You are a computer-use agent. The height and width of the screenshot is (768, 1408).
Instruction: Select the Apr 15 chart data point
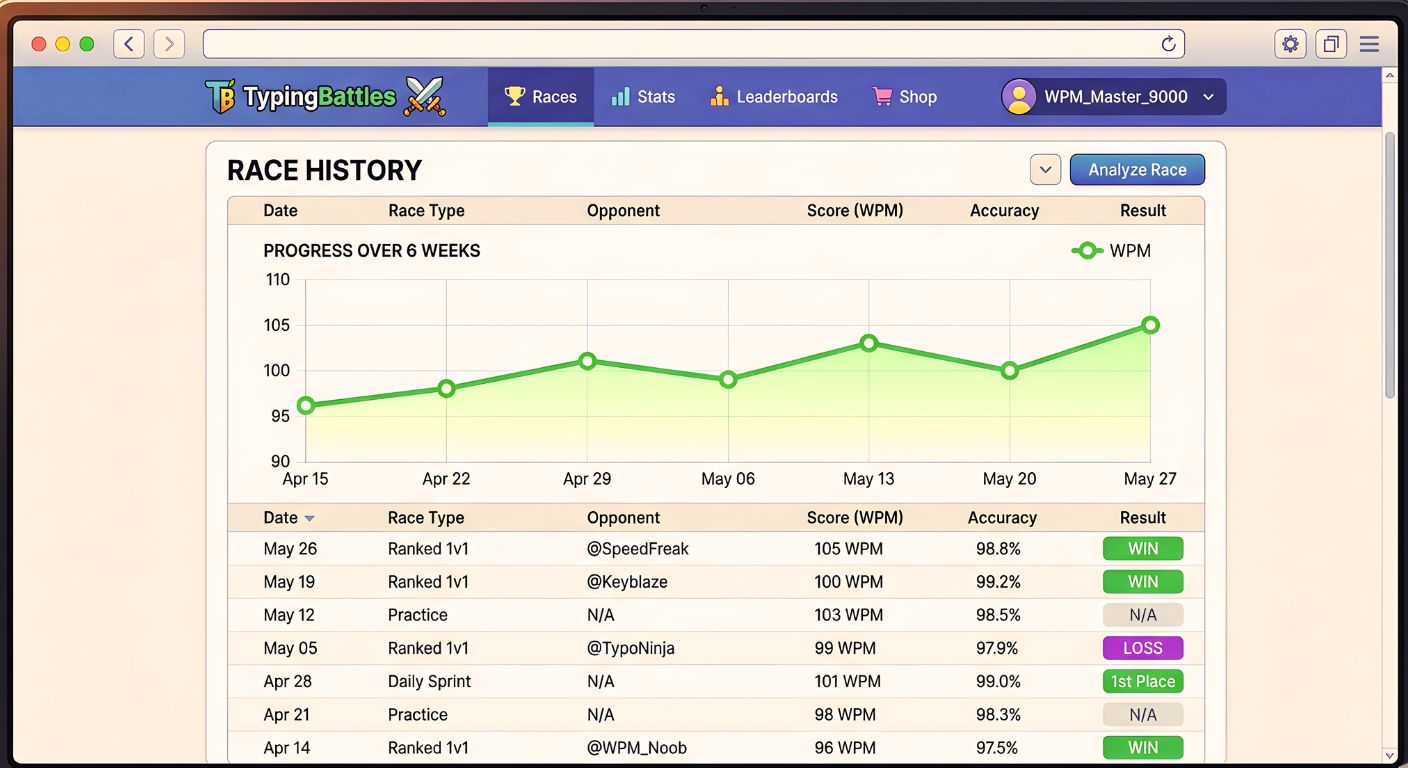306,406
